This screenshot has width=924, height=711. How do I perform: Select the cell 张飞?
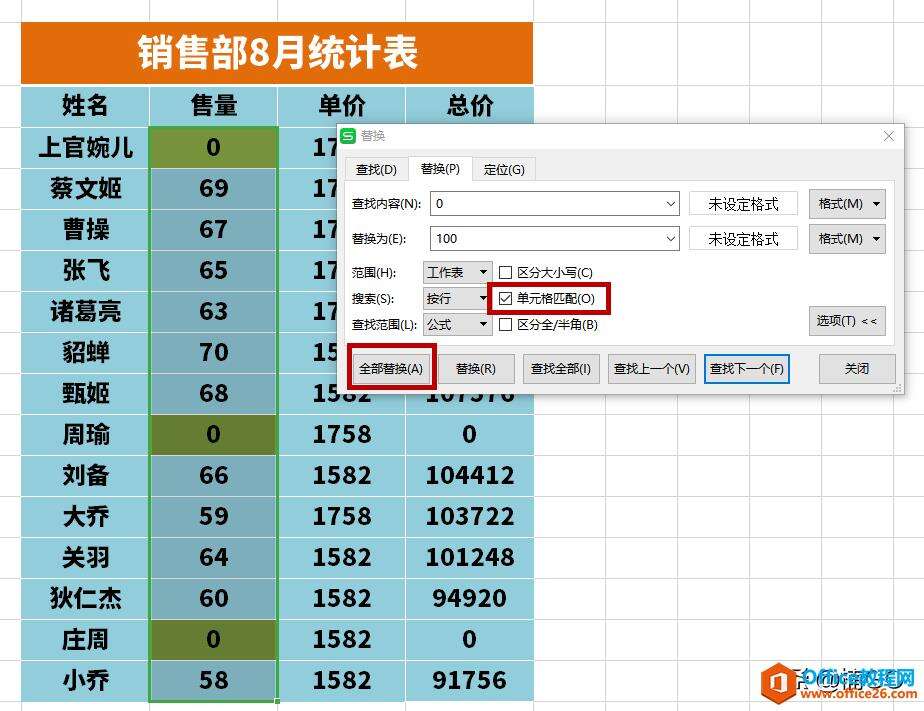pyautogui.click(x=85, y=270)
